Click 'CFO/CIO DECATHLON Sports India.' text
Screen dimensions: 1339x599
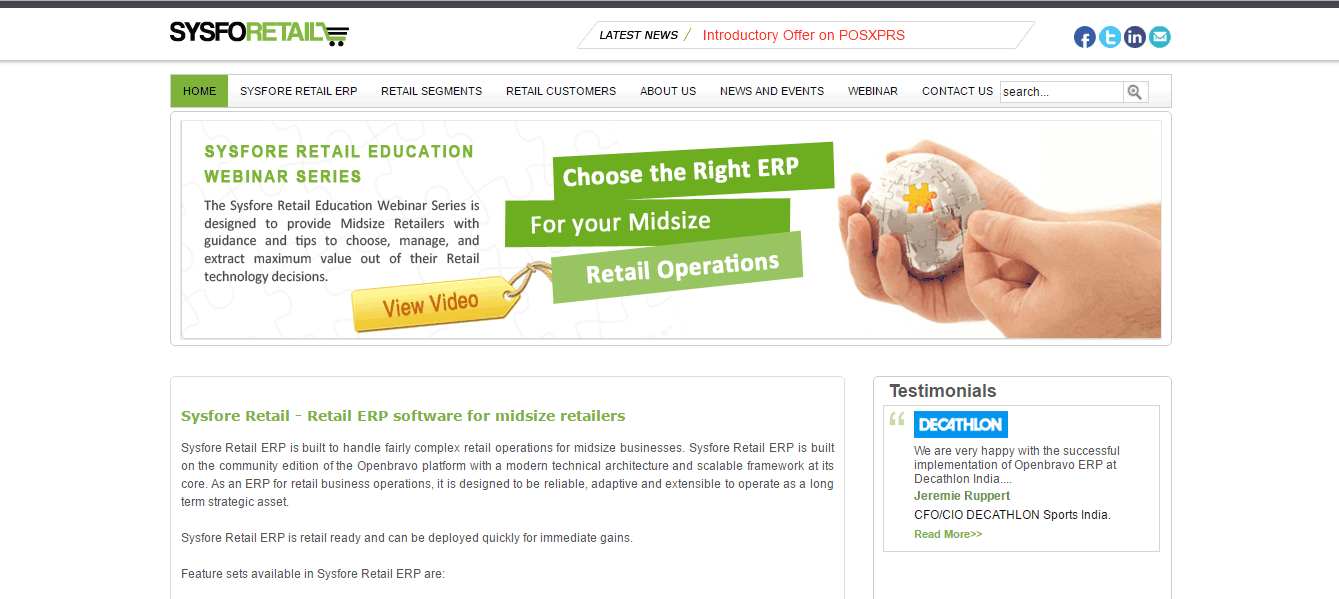1012,515
